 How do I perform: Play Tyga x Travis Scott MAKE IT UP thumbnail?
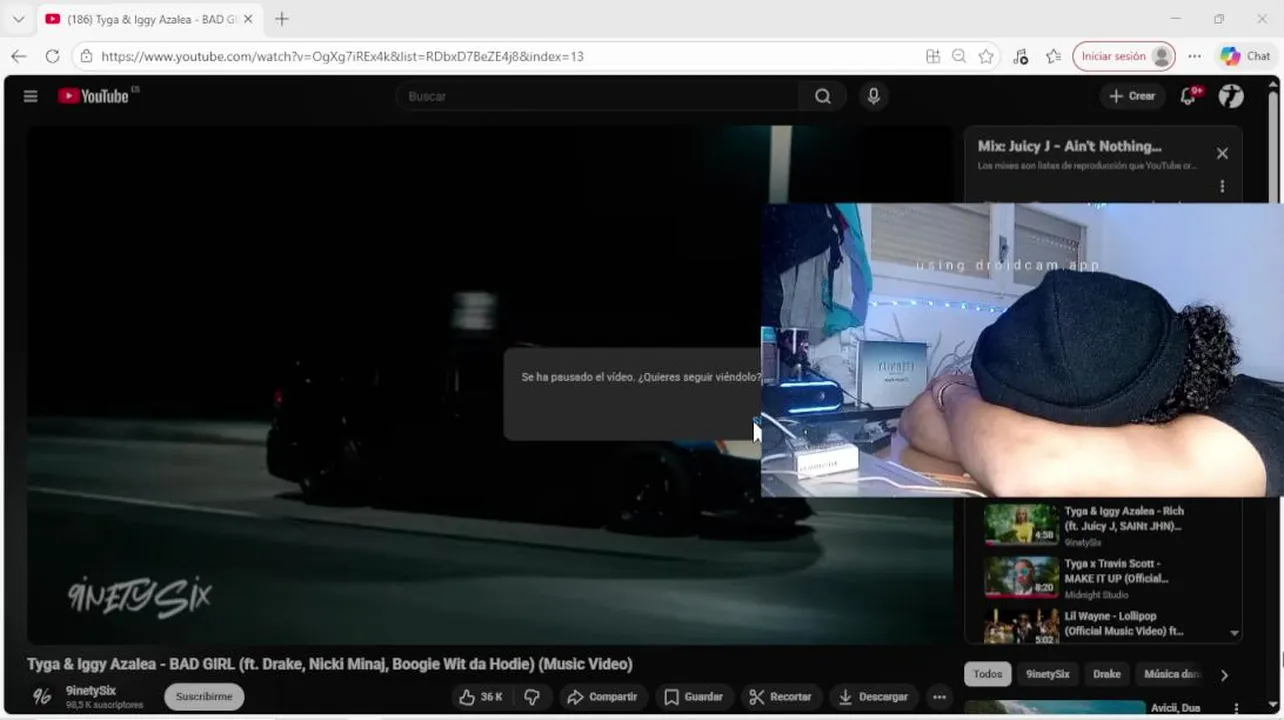1020,577
